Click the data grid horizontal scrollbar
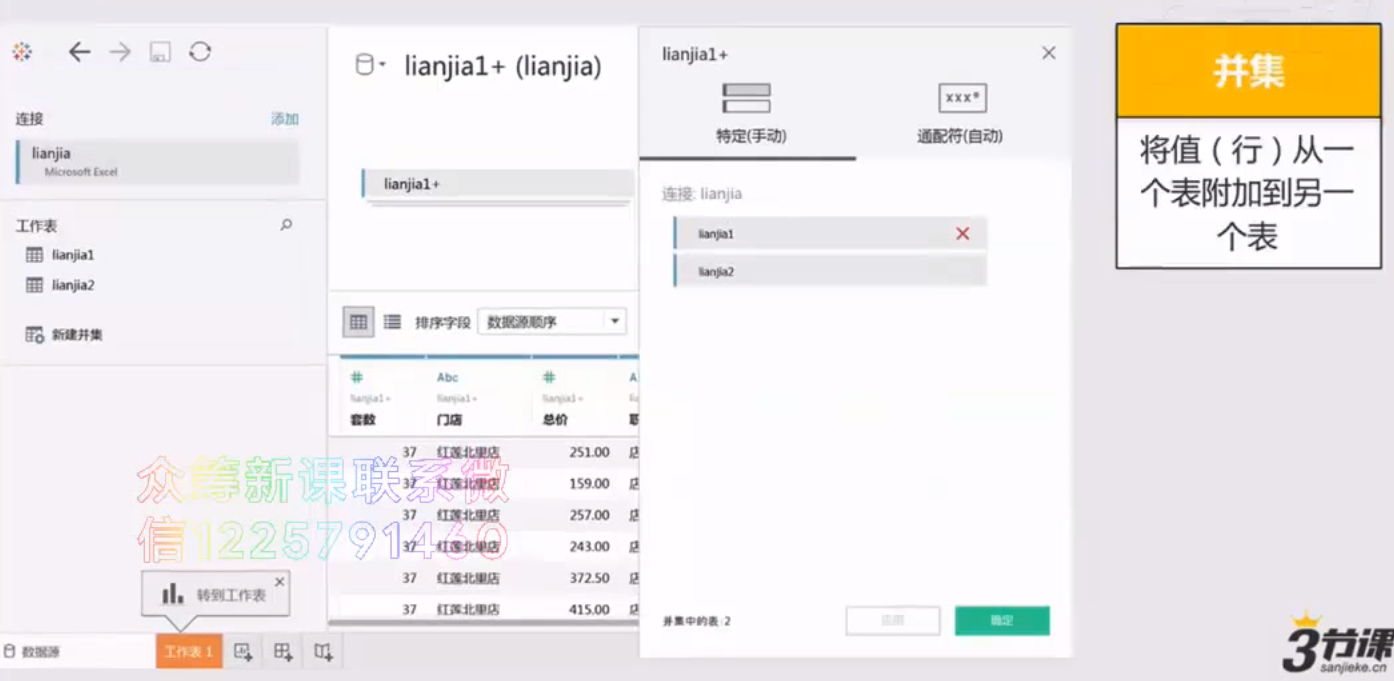This screenshot has height=681, width=1394. coord(483,625)
